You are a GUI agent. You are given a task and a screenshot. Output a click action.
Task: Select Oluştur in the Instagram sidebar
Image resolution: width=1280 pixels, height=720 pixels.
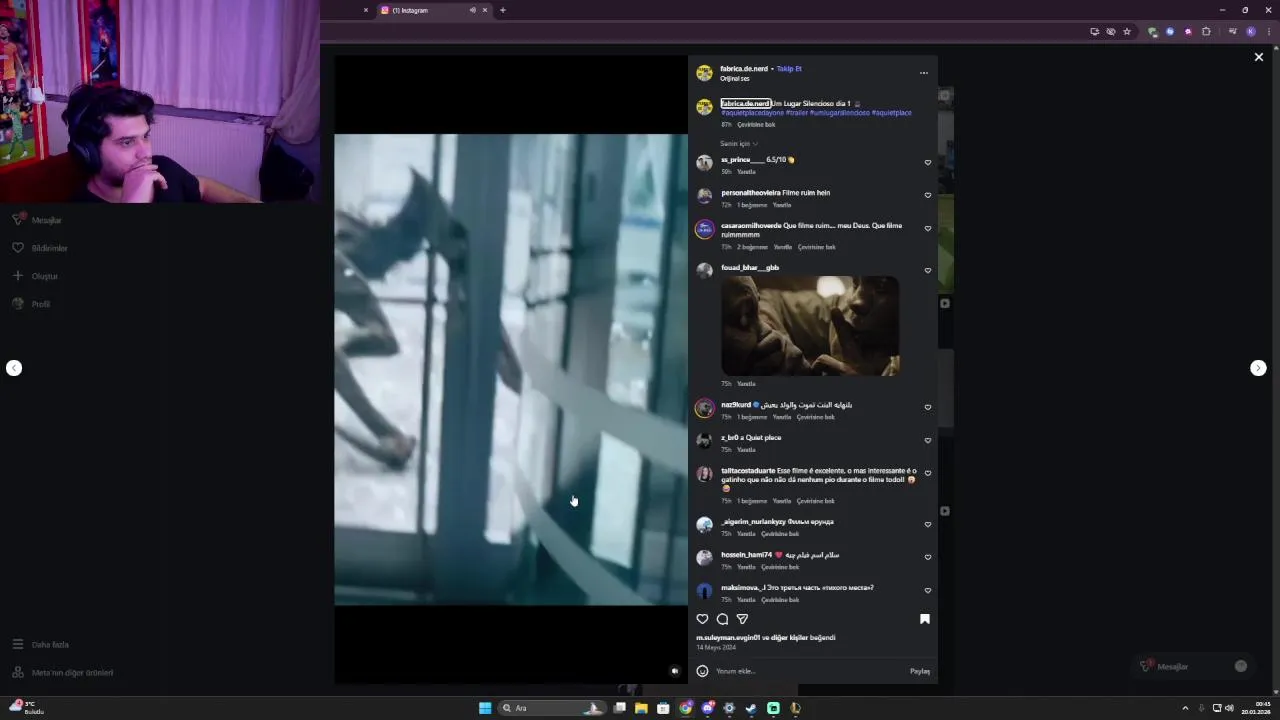tap(35, 276)
